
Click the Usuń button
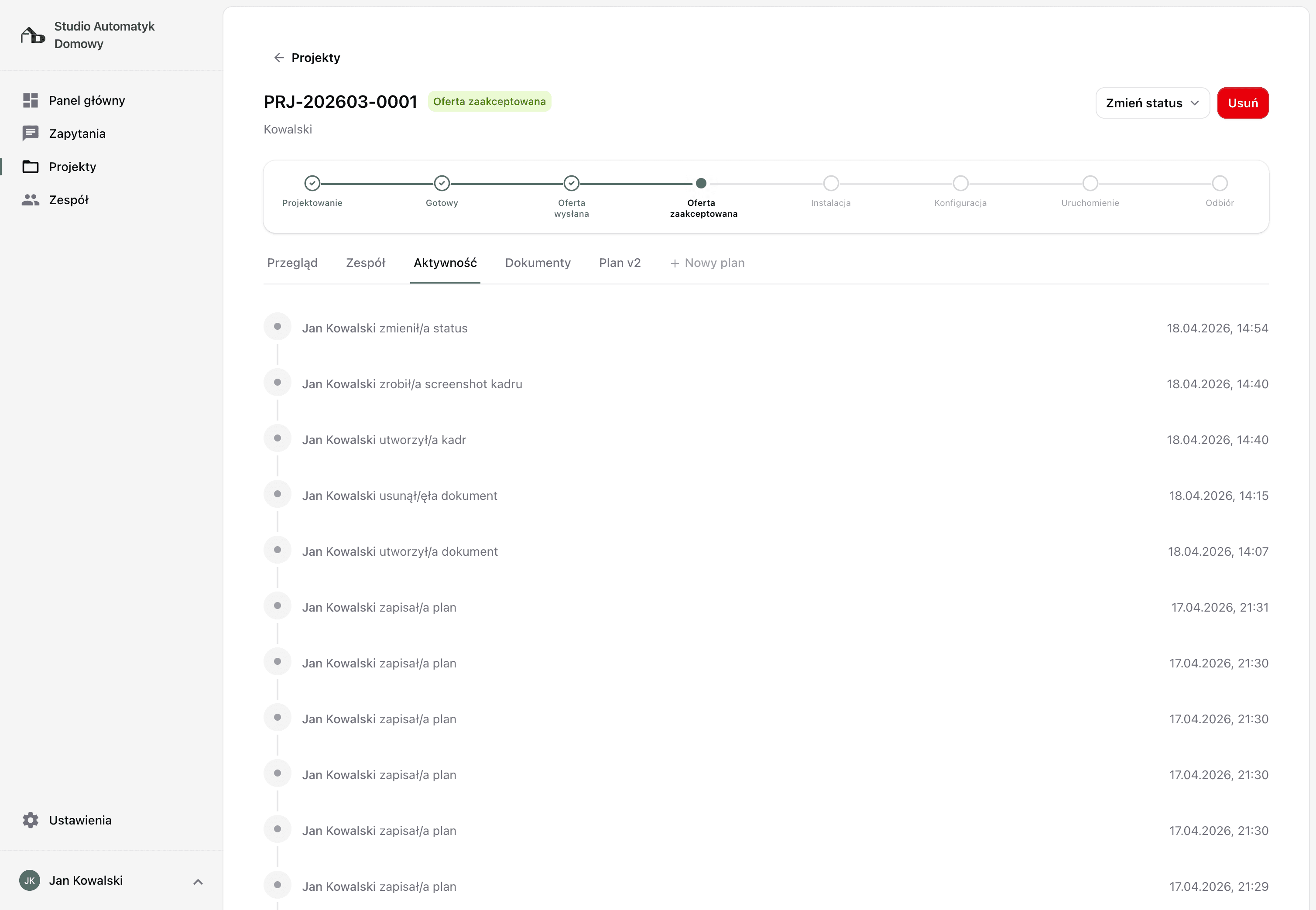click(1243, 103)
